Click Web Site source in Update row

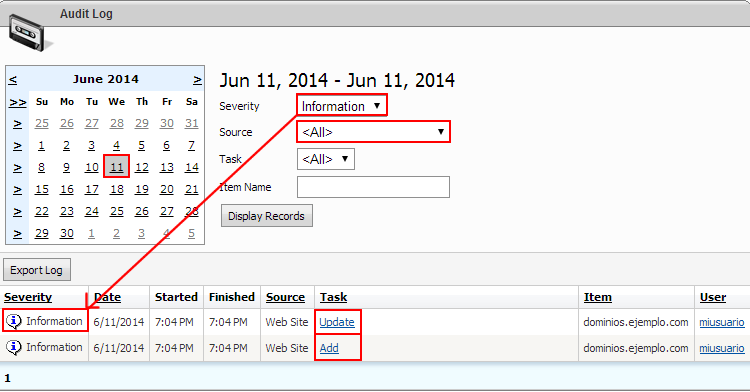pos(287,322)
